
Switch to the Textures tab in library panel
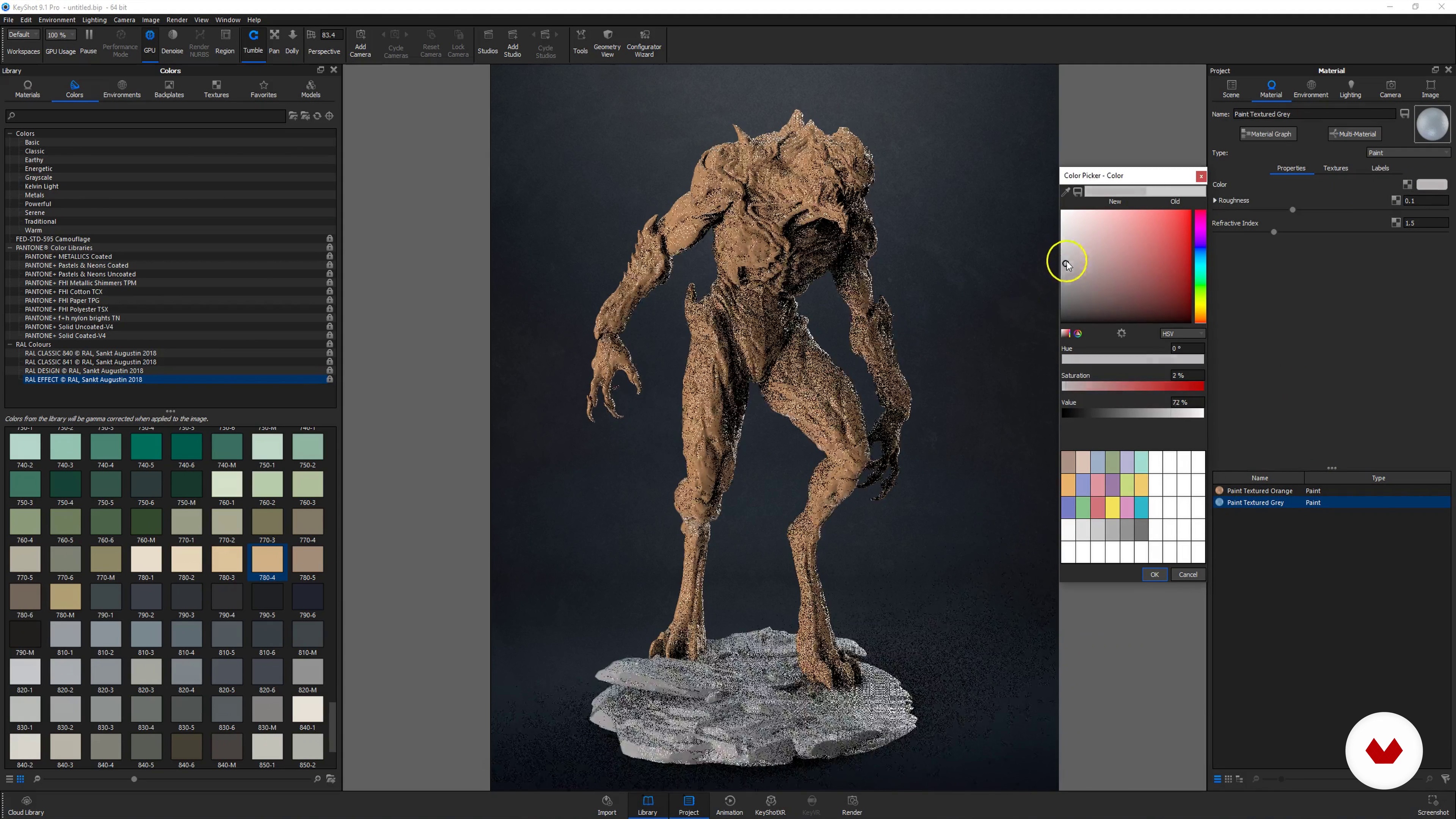pos(216,88)
